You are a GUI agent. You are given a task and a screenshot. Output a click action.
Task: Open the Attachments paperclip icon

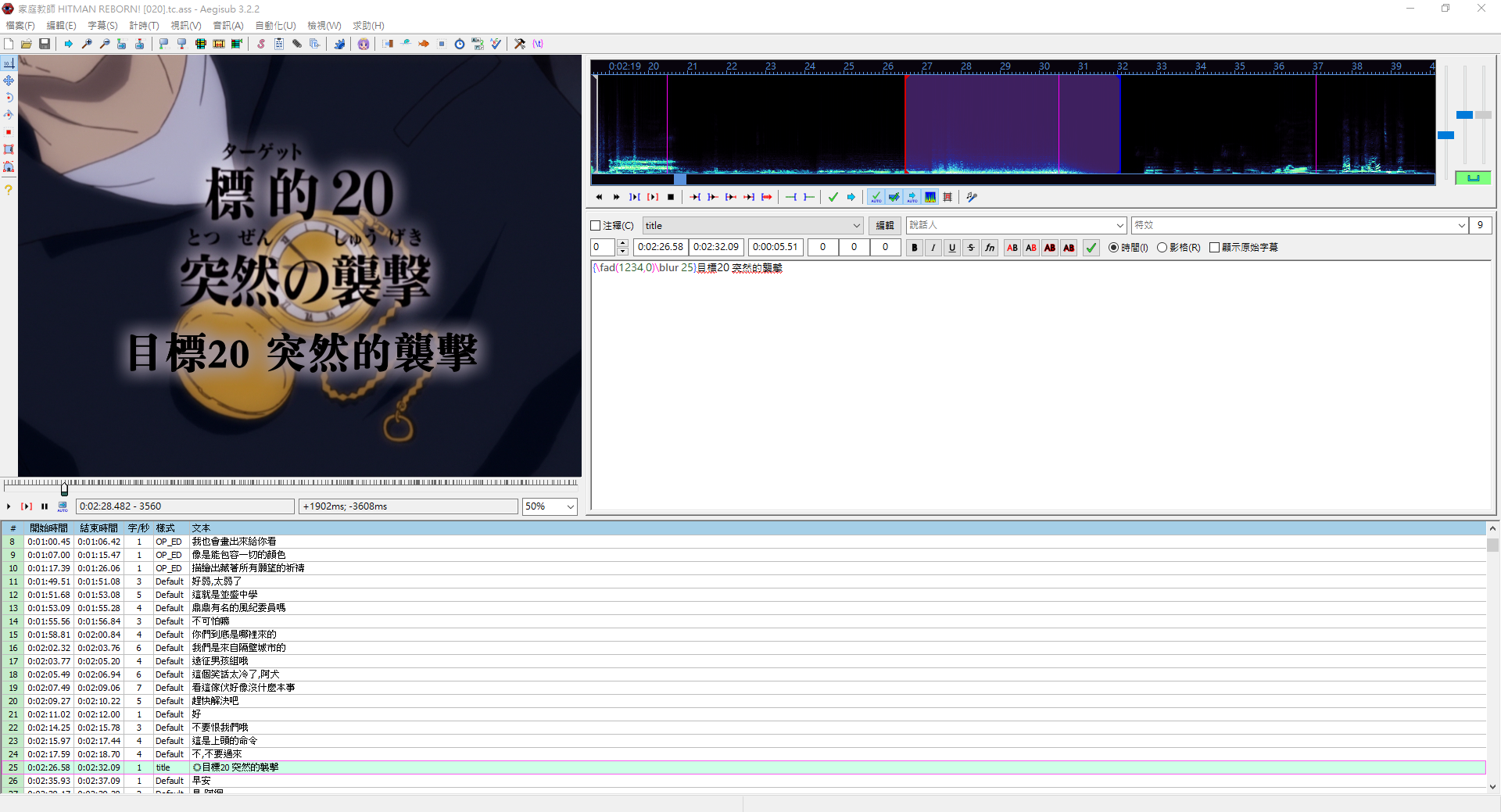pyautogui.click(x=297, y=44)
